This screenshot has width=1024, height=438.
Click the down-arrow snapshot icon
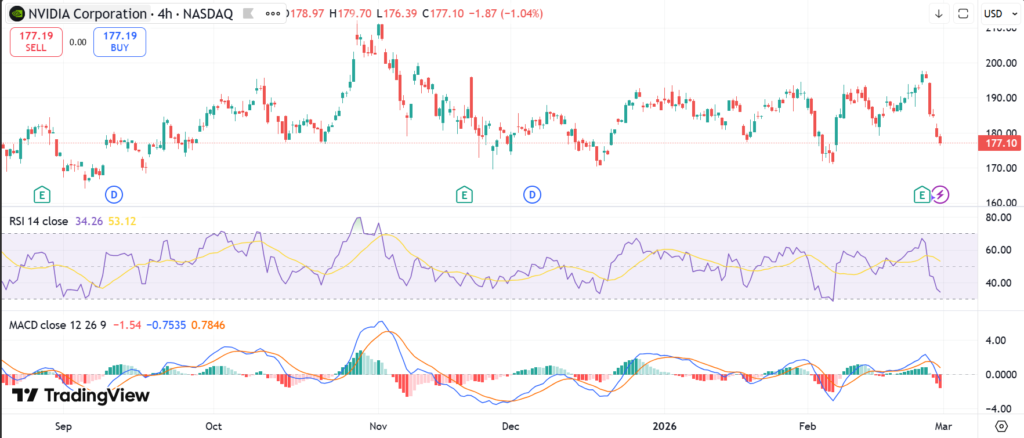pyautogui.click(x=938, y=13)
